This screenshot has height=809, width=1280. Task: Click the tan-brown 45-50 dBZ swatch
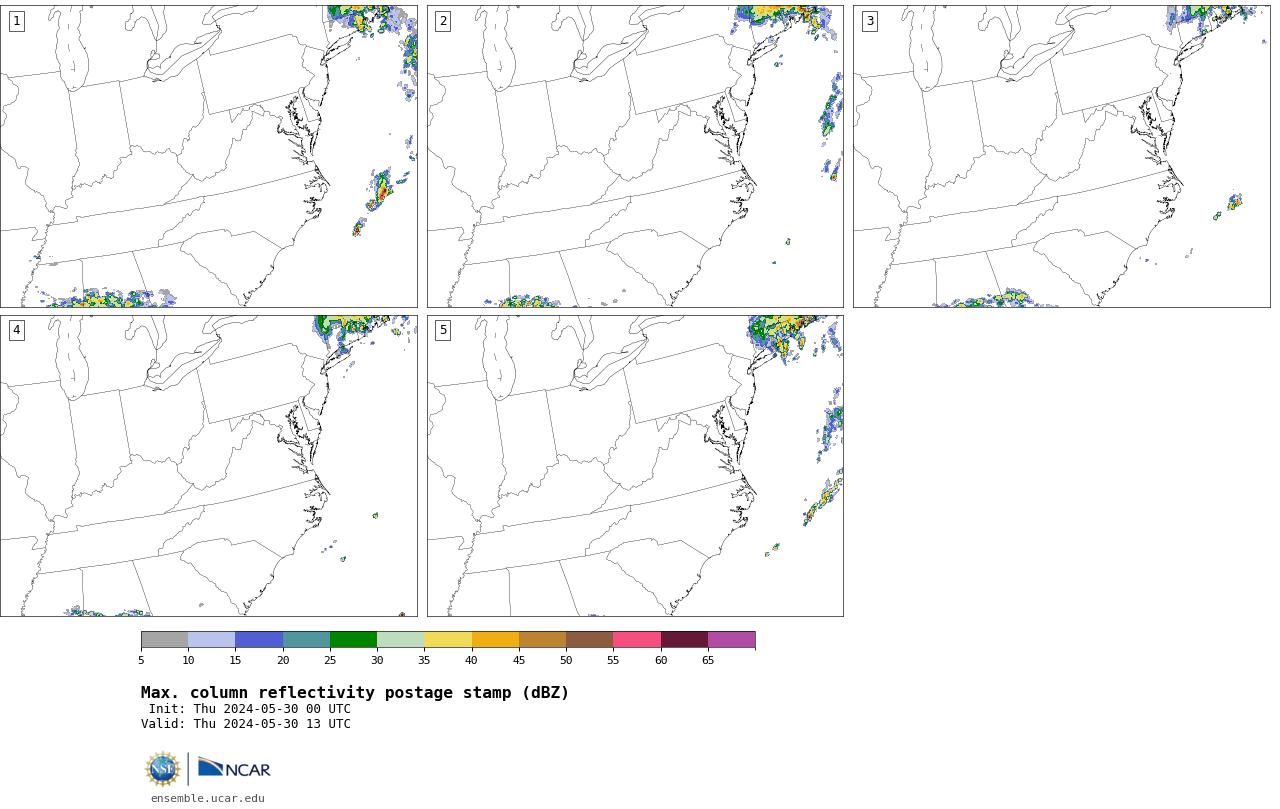click(542, 640)
